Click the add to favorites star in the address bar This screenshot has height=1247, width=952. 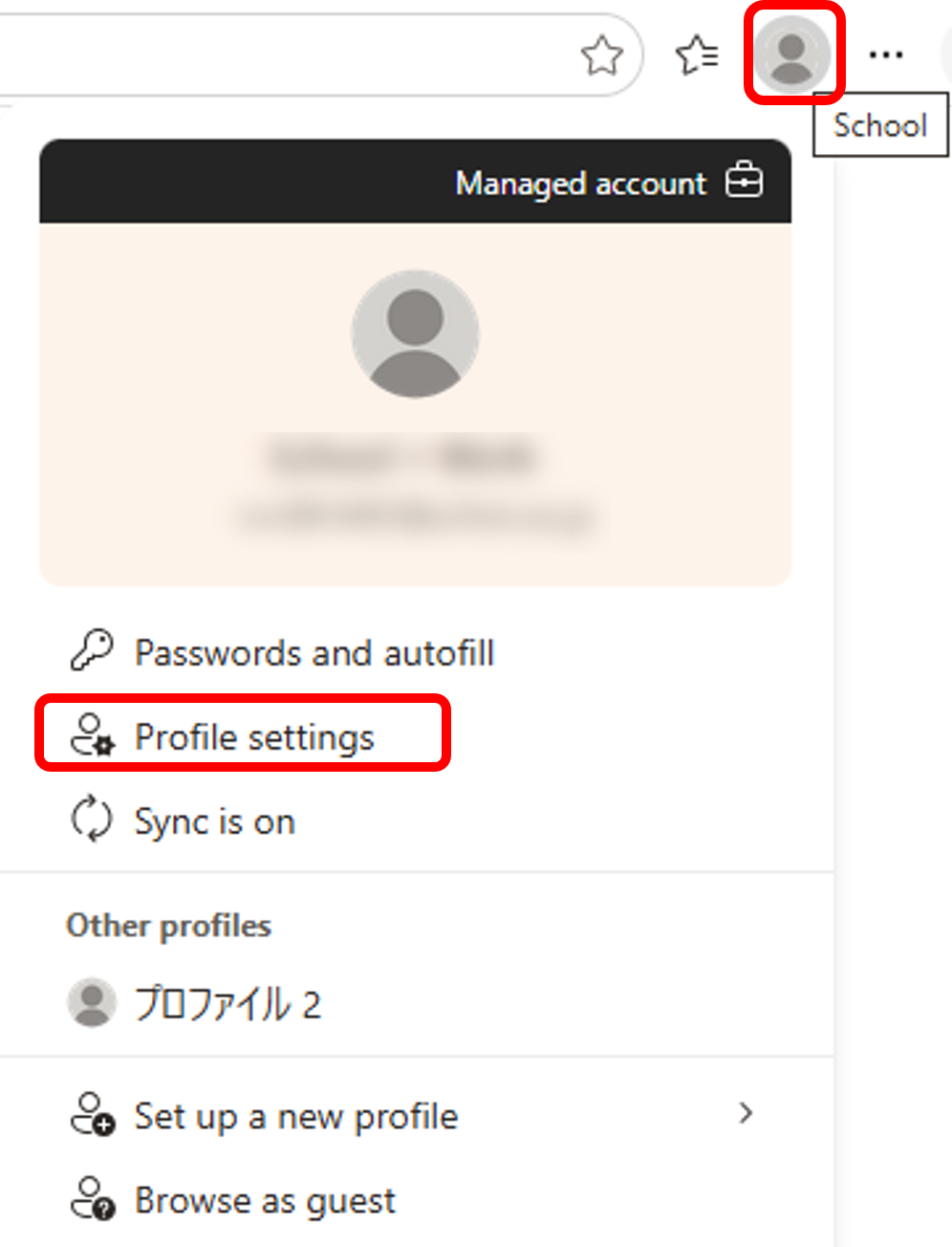602,55
